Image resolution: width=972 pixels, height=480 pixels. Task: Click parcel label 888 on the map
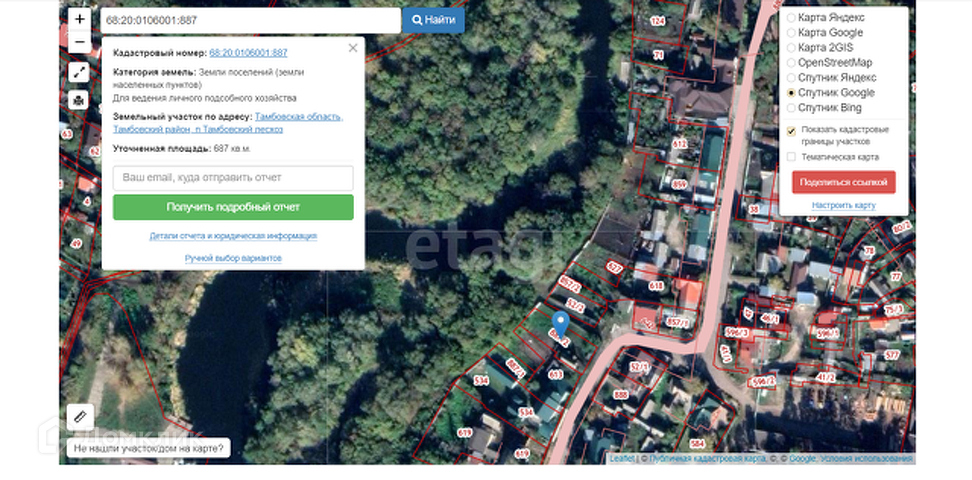point(621,394)
